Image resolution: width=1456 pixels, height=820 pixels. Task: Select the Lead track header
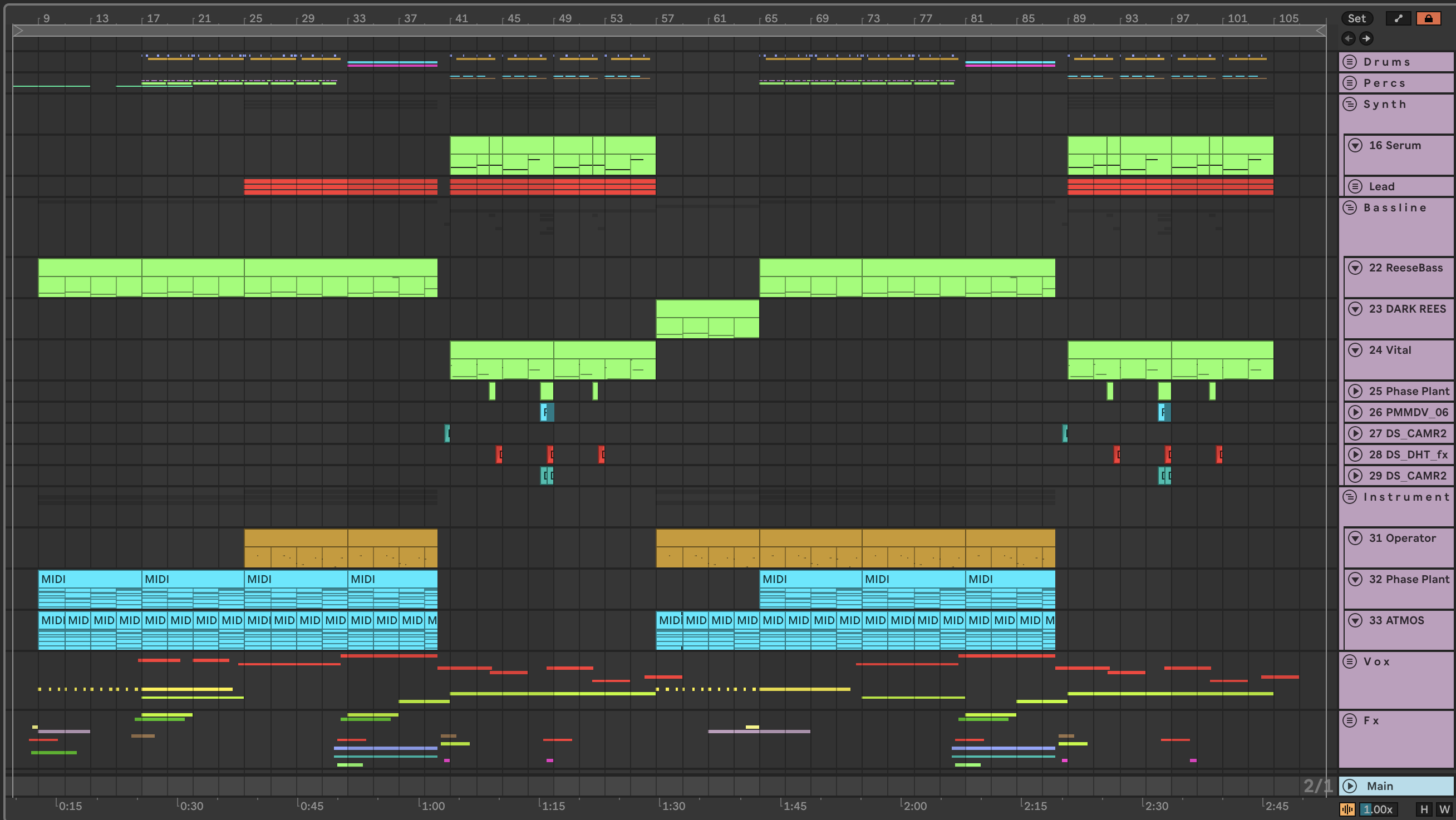point(1381,186)
